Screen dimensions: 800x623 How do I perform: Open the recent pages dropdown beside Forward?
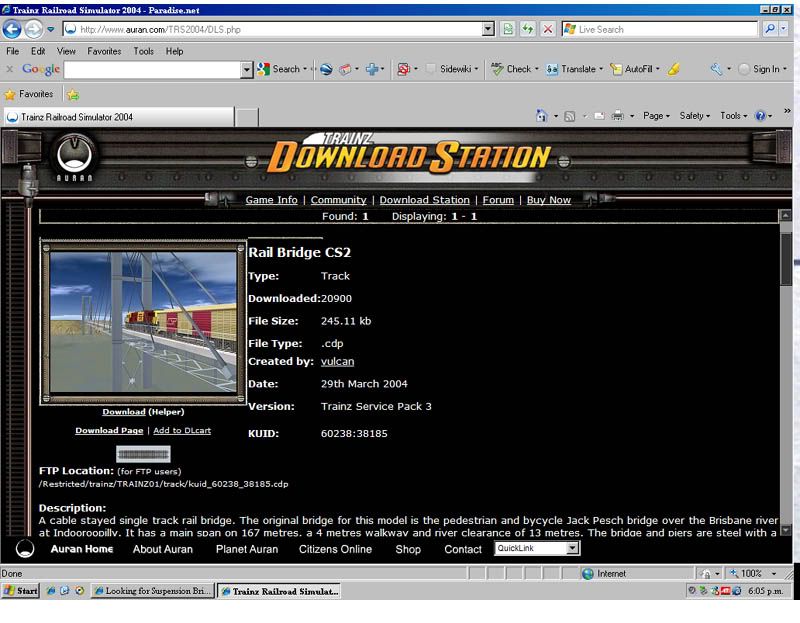(x=51, y=30)
